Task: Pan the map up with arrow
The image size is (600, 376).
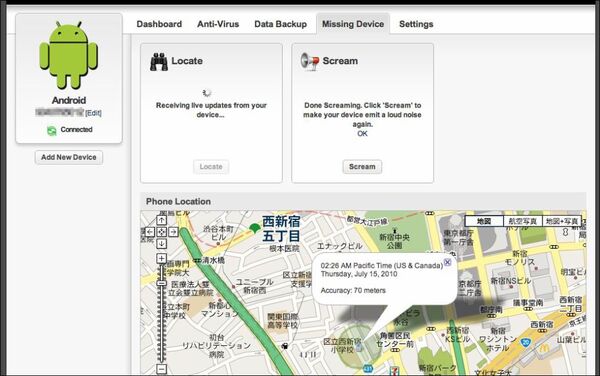Action: click(x=161, y=220)
